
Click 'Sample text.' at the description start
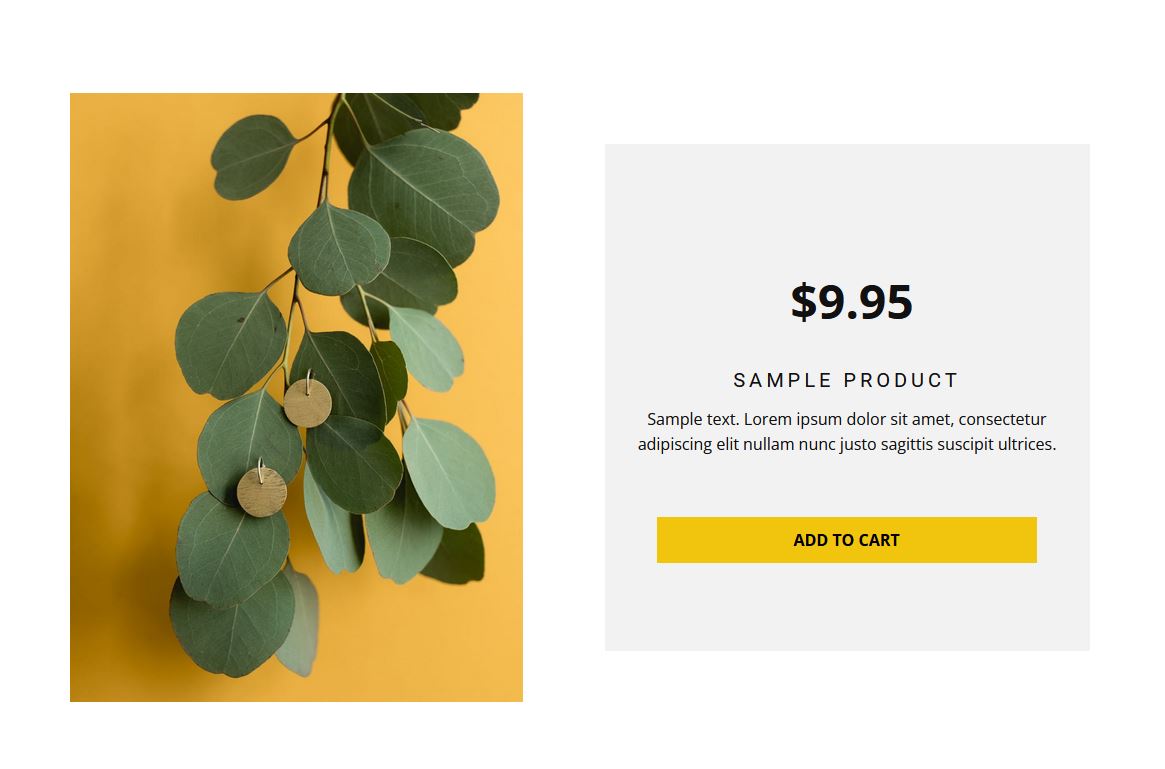tap(693, 419)
